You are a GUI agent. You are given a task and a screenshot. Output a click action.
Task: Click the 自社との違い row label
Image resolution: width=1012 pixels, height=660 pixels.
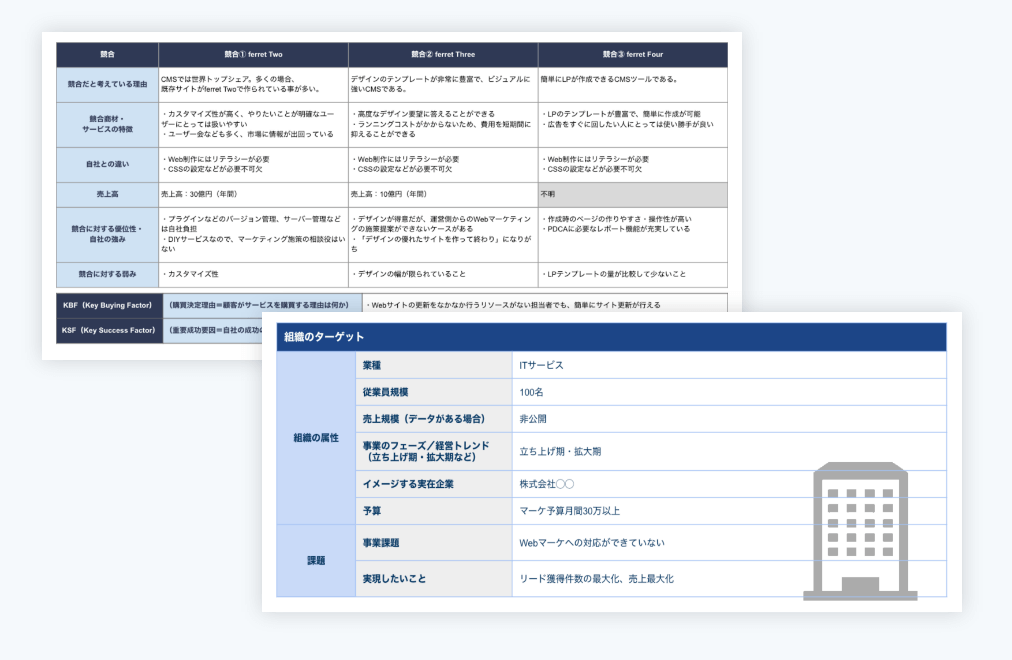[x=107, y=165]
